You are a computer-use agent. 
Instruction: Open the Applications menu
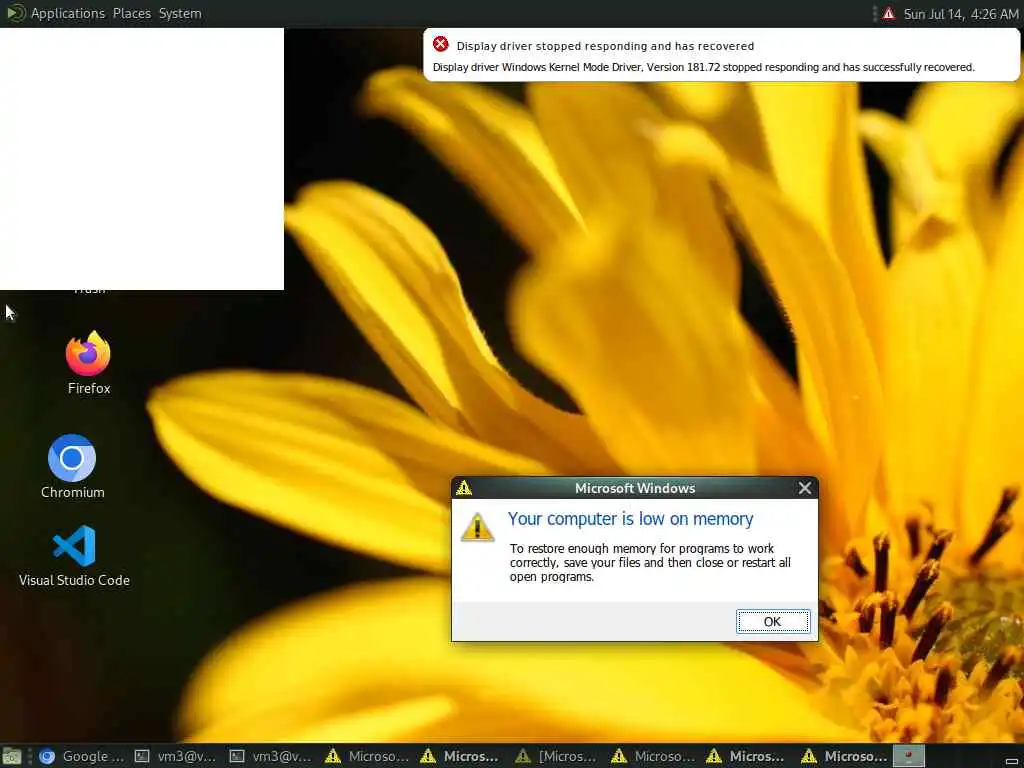pos(68,13)
